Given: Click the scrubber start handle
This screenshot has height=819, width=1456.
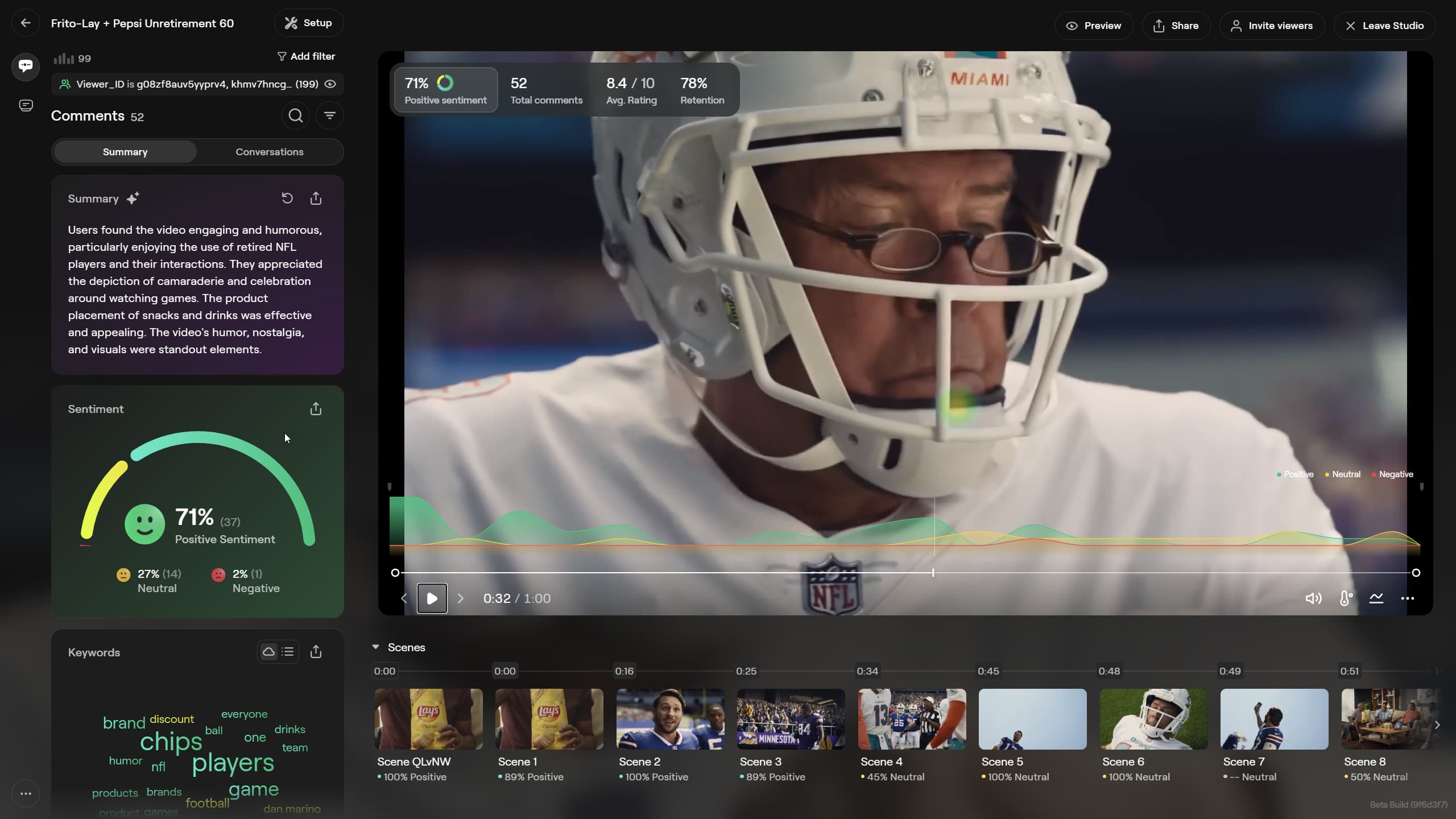Looking at the screenshot, I should pos(395,573).
